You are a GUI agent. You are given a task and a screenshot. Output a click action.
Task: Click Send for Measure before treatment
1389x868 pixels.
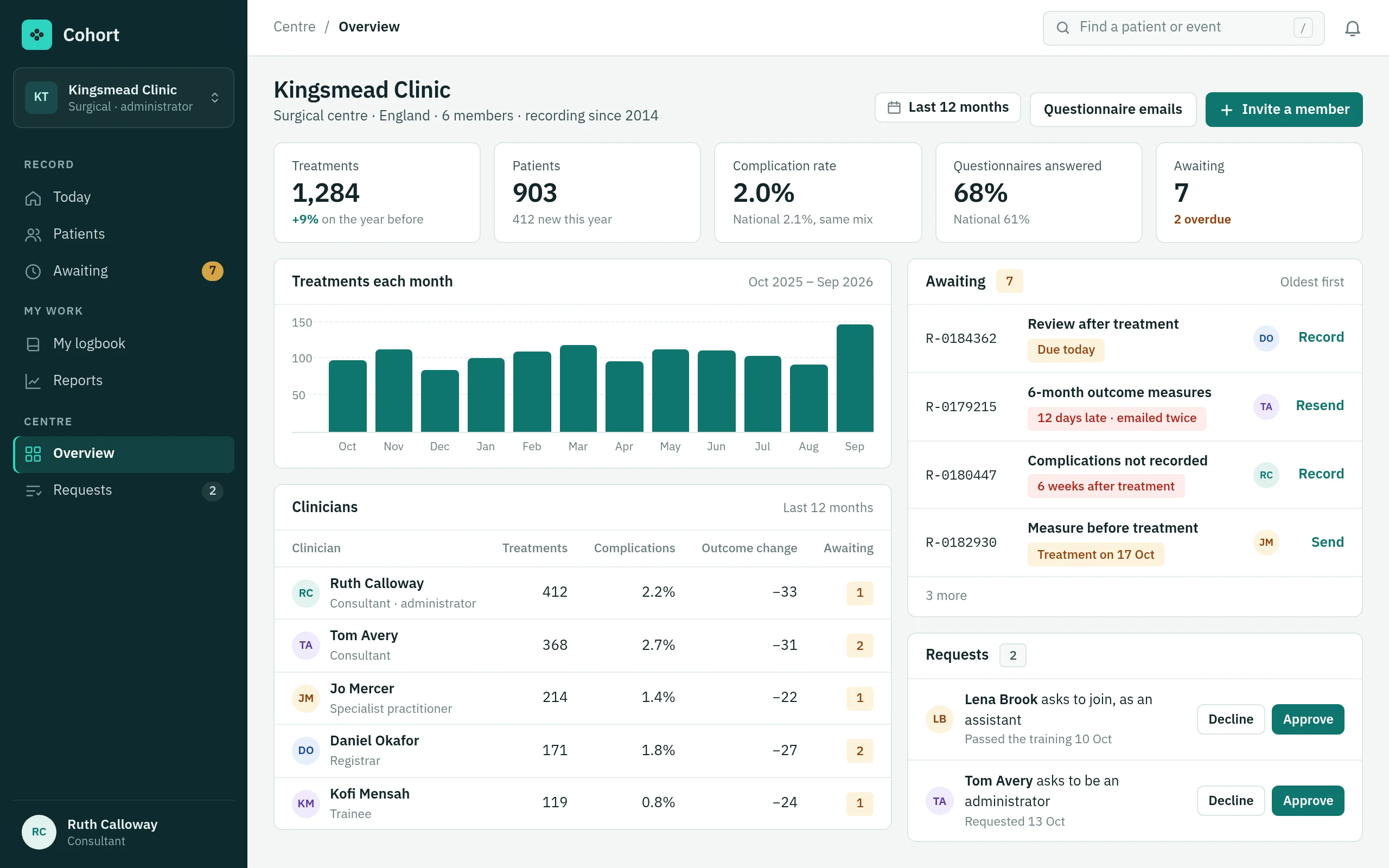[x=1327, y=542]
